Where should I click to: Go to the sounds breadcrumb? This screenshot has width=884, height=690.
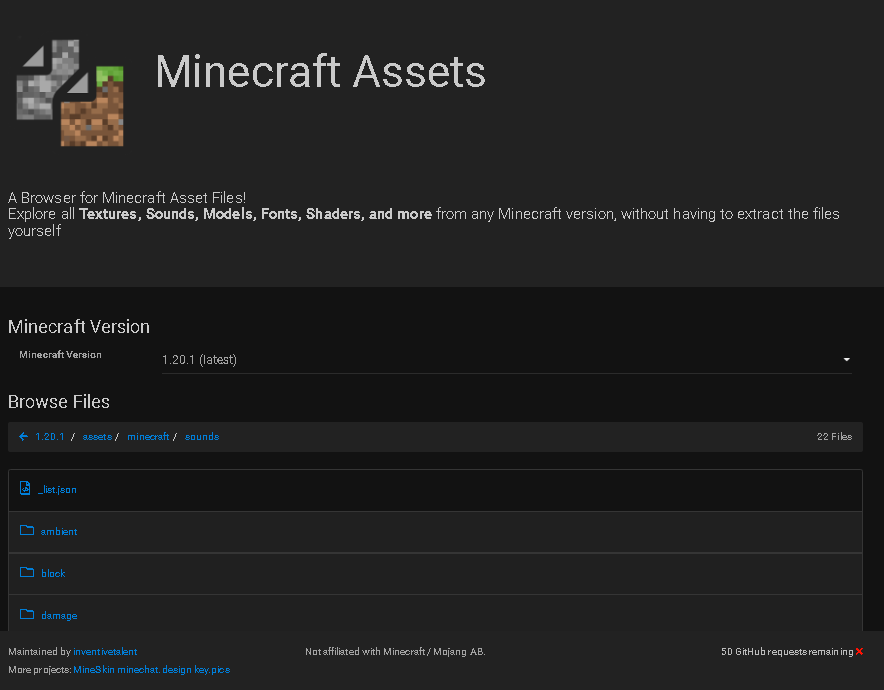coord(202,436)
